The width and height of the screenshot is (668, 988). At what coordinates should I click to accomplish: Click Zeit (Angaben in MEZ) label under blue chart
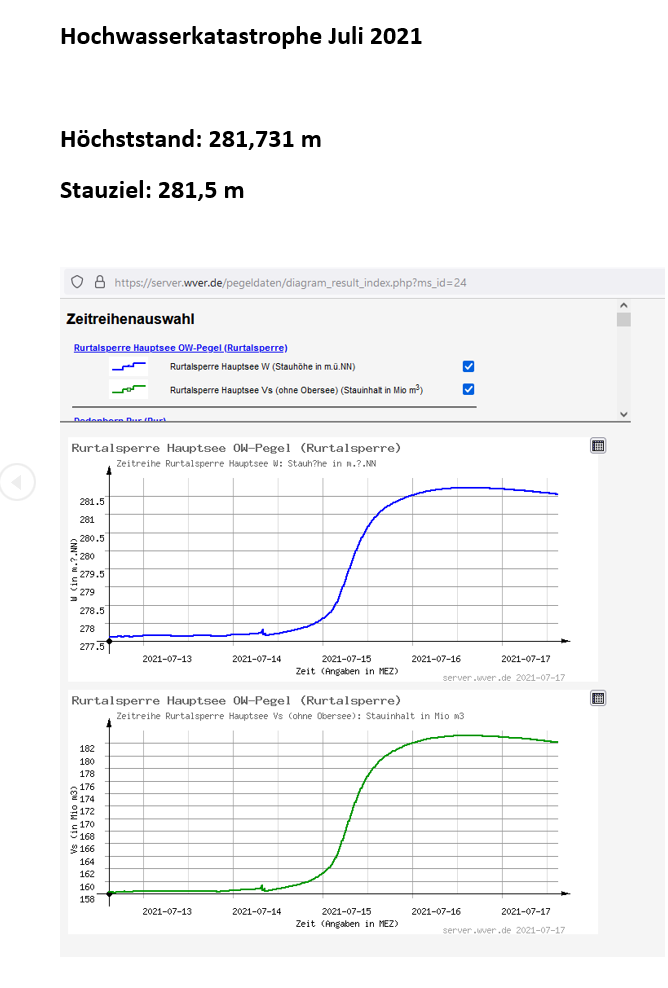coord(347,672)
